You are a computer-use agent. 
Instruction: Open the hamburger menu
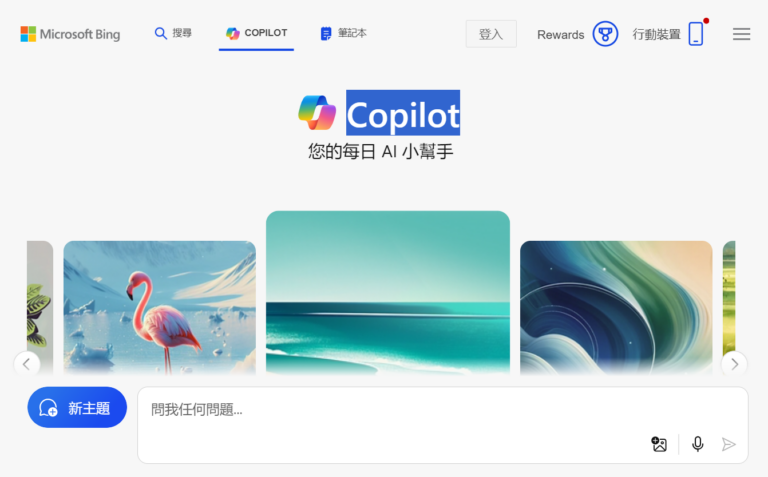(x=741, y=34)
